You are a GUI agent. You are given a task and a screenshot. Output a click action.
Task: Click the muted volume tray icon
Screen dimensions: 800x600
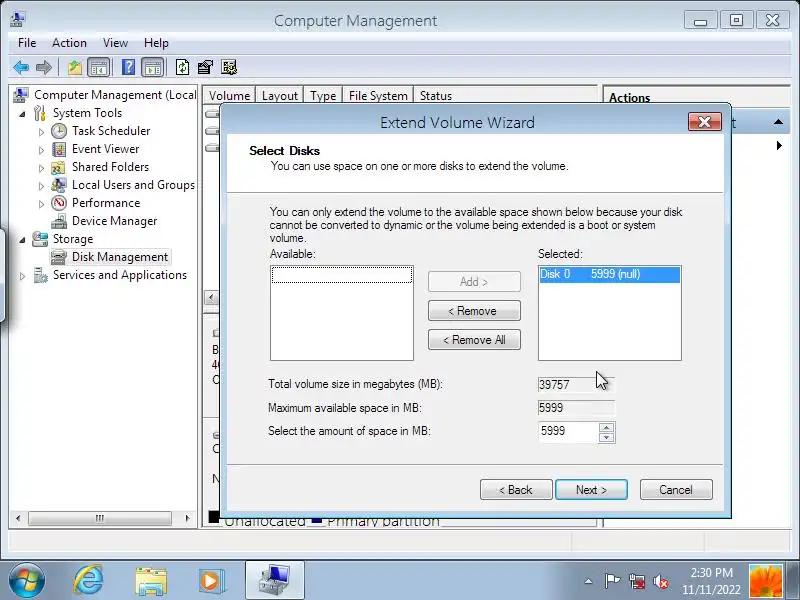(x=661, y=581)
